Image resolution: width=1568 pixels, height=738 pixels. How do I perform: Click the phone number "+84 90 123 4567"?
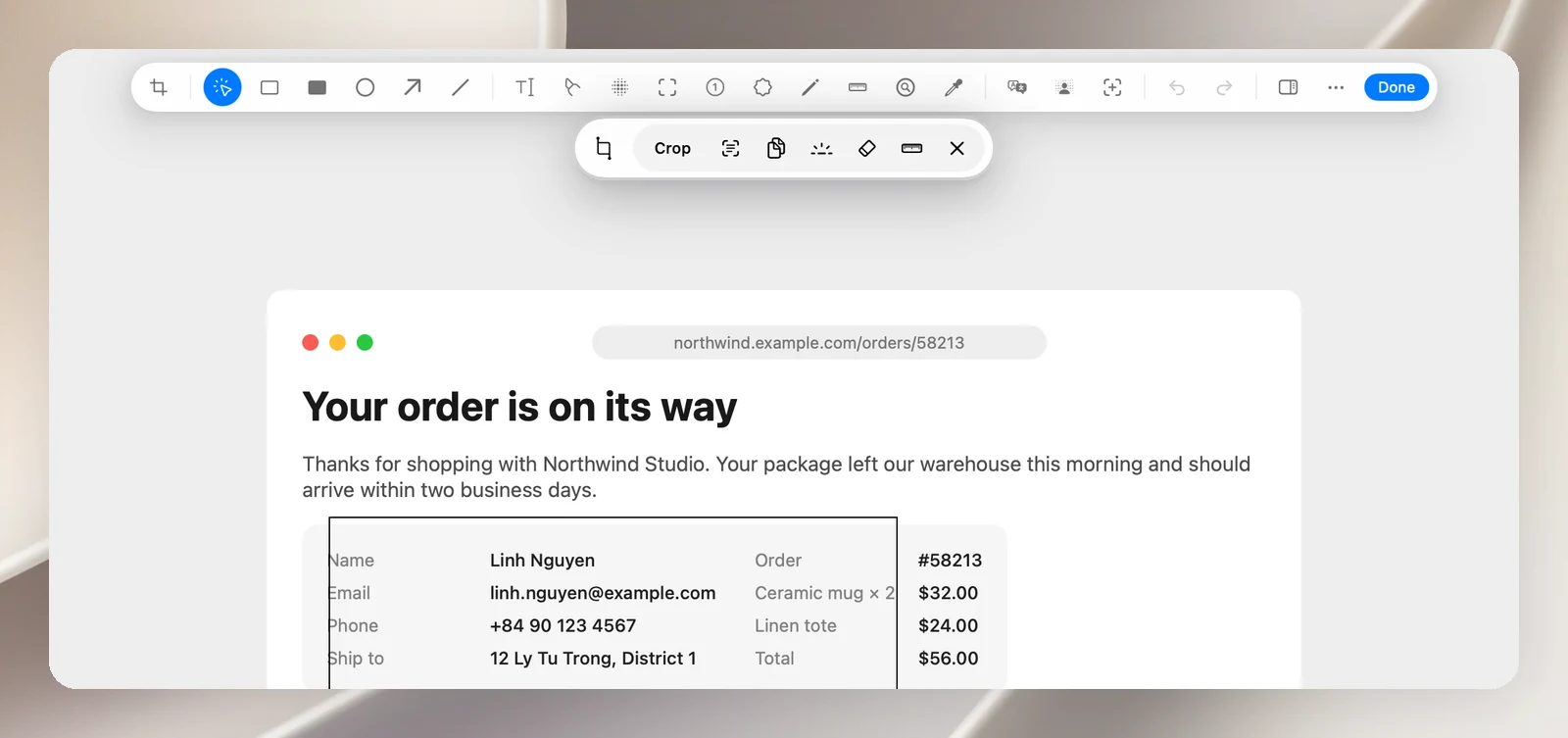[x=563, y=625]
